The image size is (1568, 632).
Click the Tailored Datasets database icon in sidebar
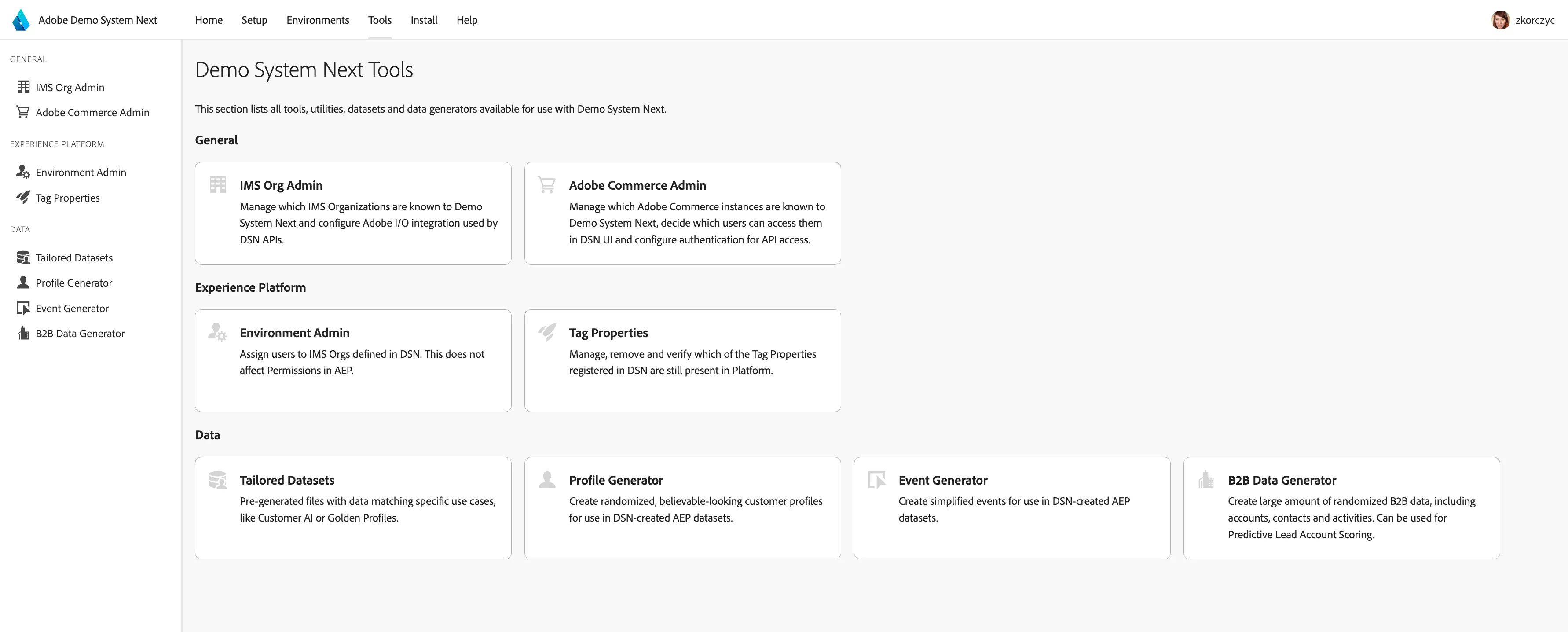[23, 257]
